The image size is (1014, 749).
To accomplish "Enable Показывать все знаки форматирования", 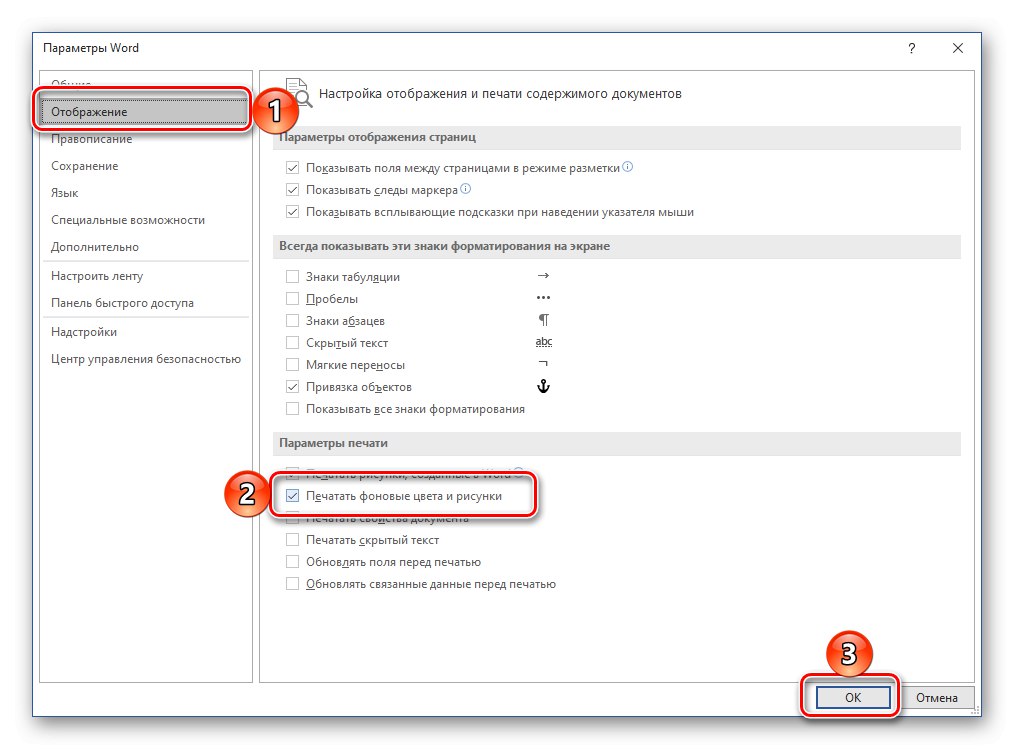I will [x=292, y=409].
